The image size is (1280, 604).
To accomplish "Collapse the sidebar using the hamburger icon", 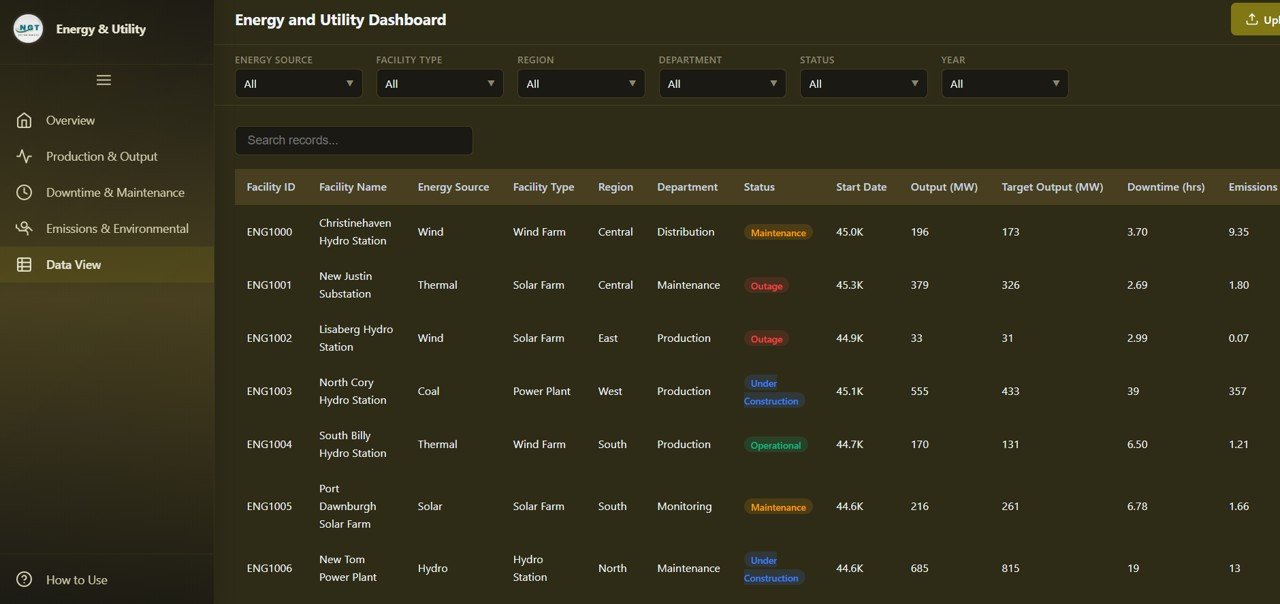I will click(103, 80).
